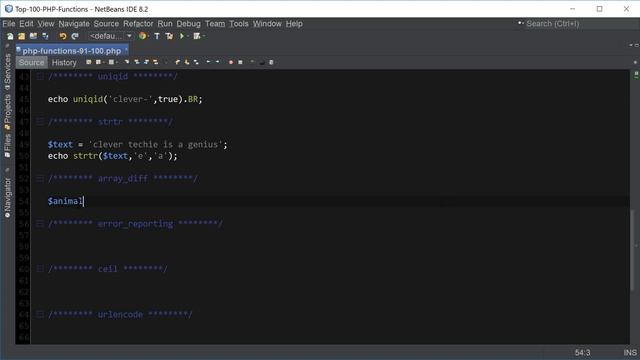Viewport: 640px width, 360px height.
Task: Open the Files side panel
Action: (7, 145)
